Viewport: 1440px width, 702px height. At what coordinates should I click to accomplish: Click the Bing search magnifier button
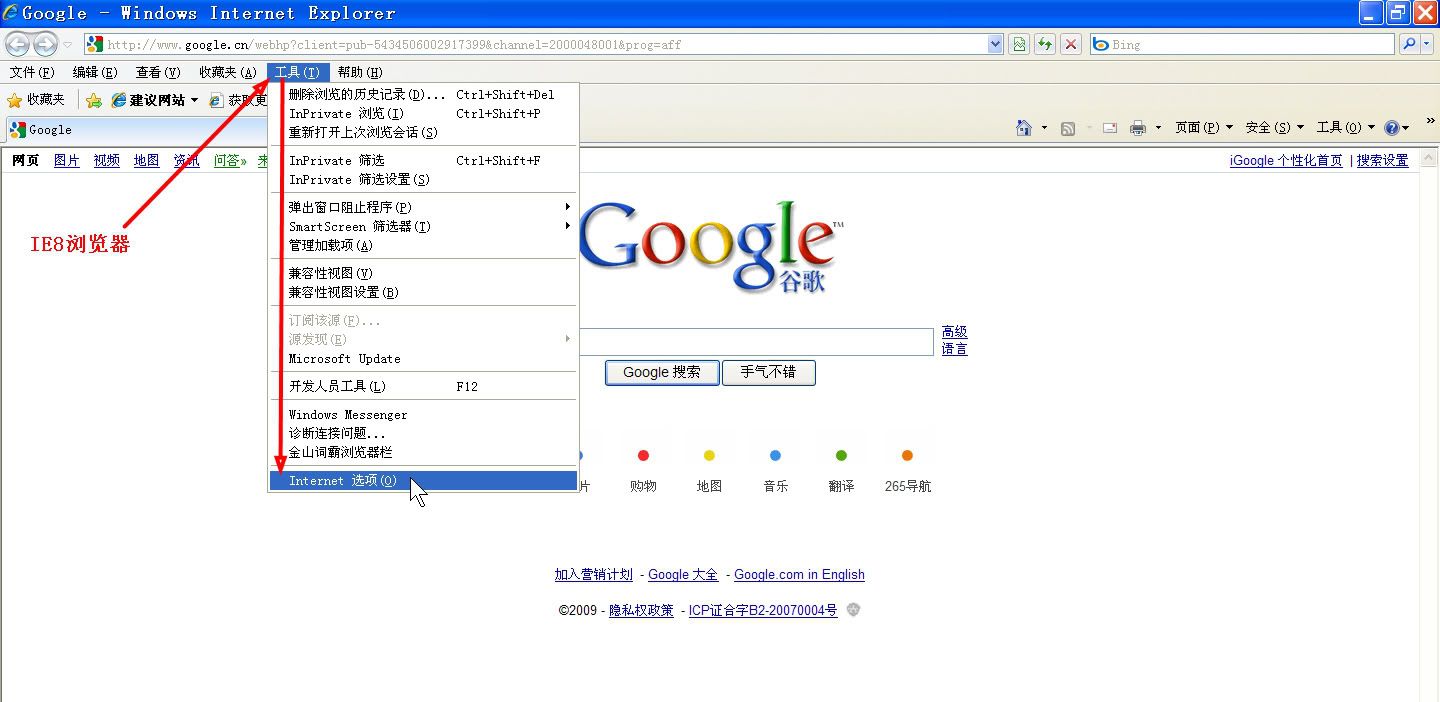click(x=1410, y=44)
